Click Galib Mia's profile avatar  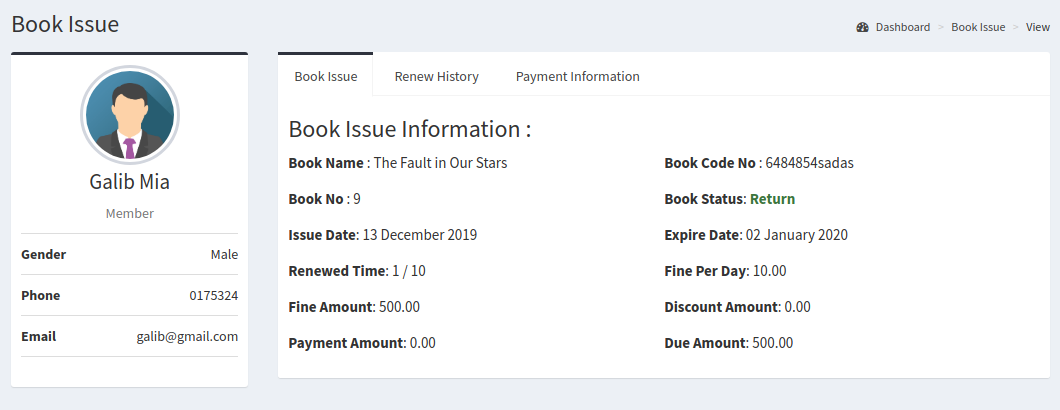130,115
